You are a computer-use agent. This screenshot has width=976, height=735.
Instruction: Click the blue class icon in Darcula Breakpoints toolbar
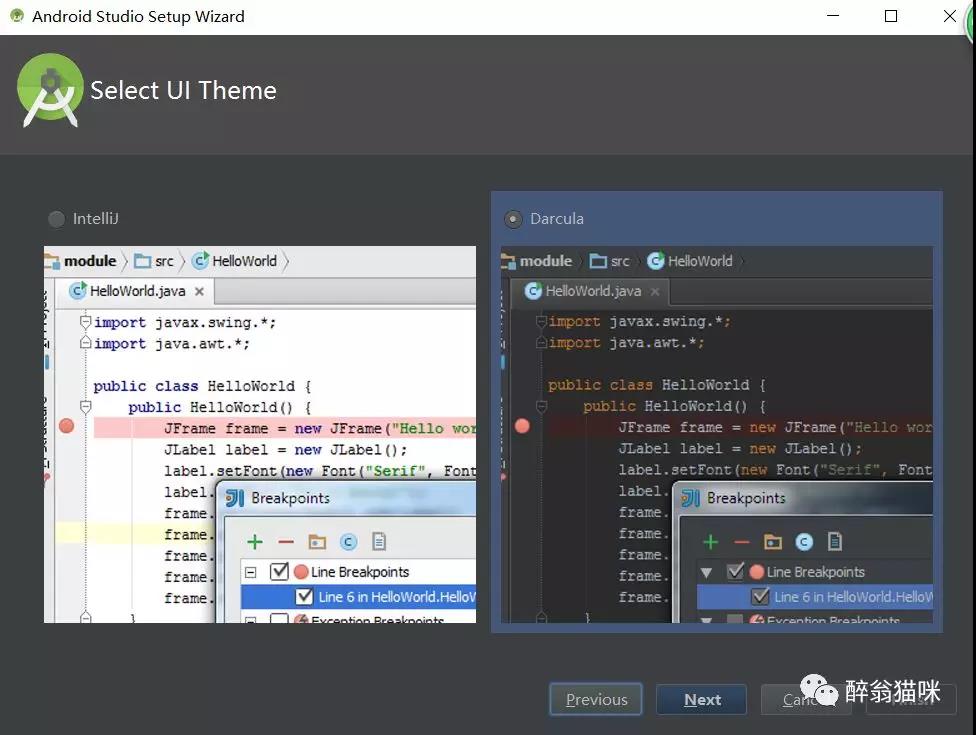(804, 542)
